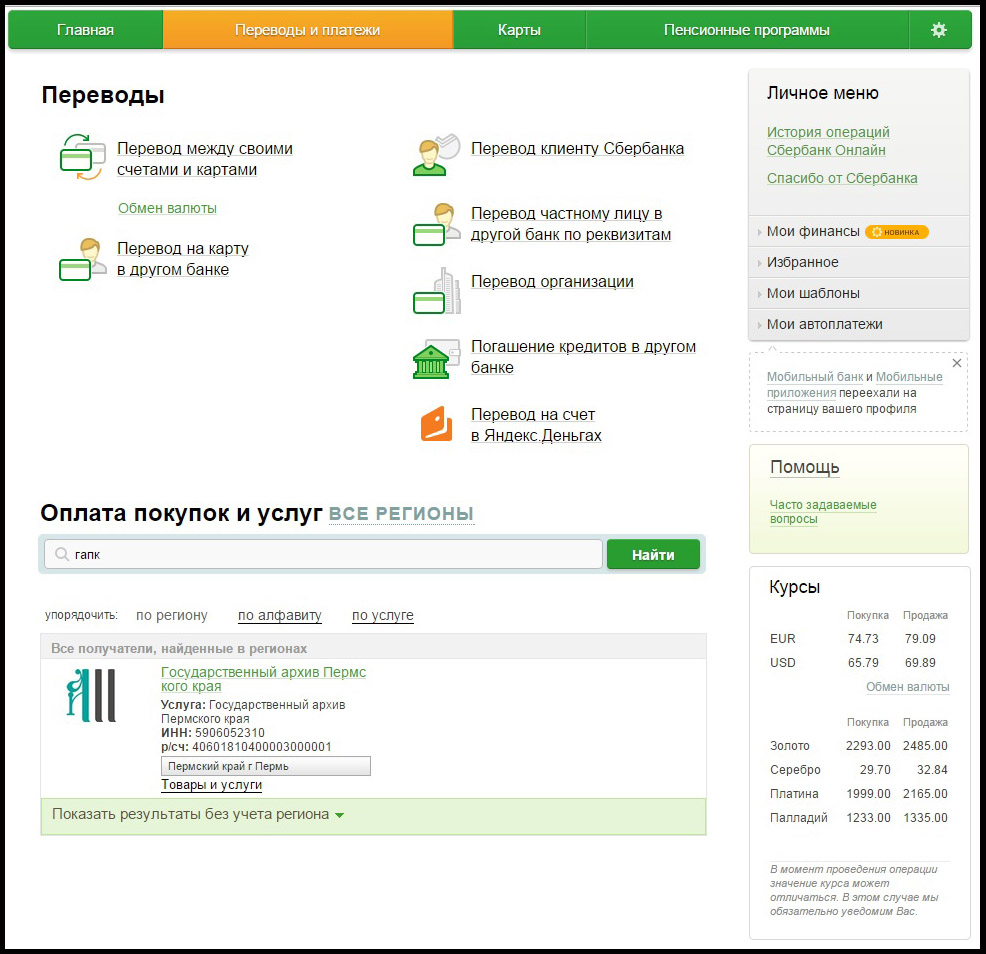The width and height of the screenshot is (986, 954).
Task: Click the own-accounts transfer cards icon
Action: pyautogui.click(x=82, y=157)
